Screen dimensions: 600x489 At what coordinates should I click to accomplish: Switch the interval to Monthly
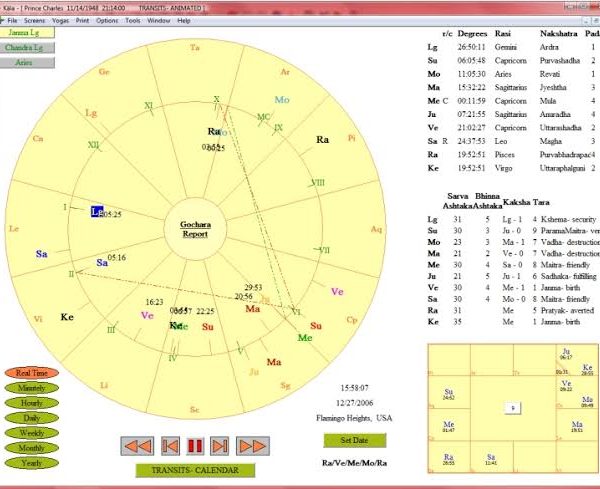32,448
